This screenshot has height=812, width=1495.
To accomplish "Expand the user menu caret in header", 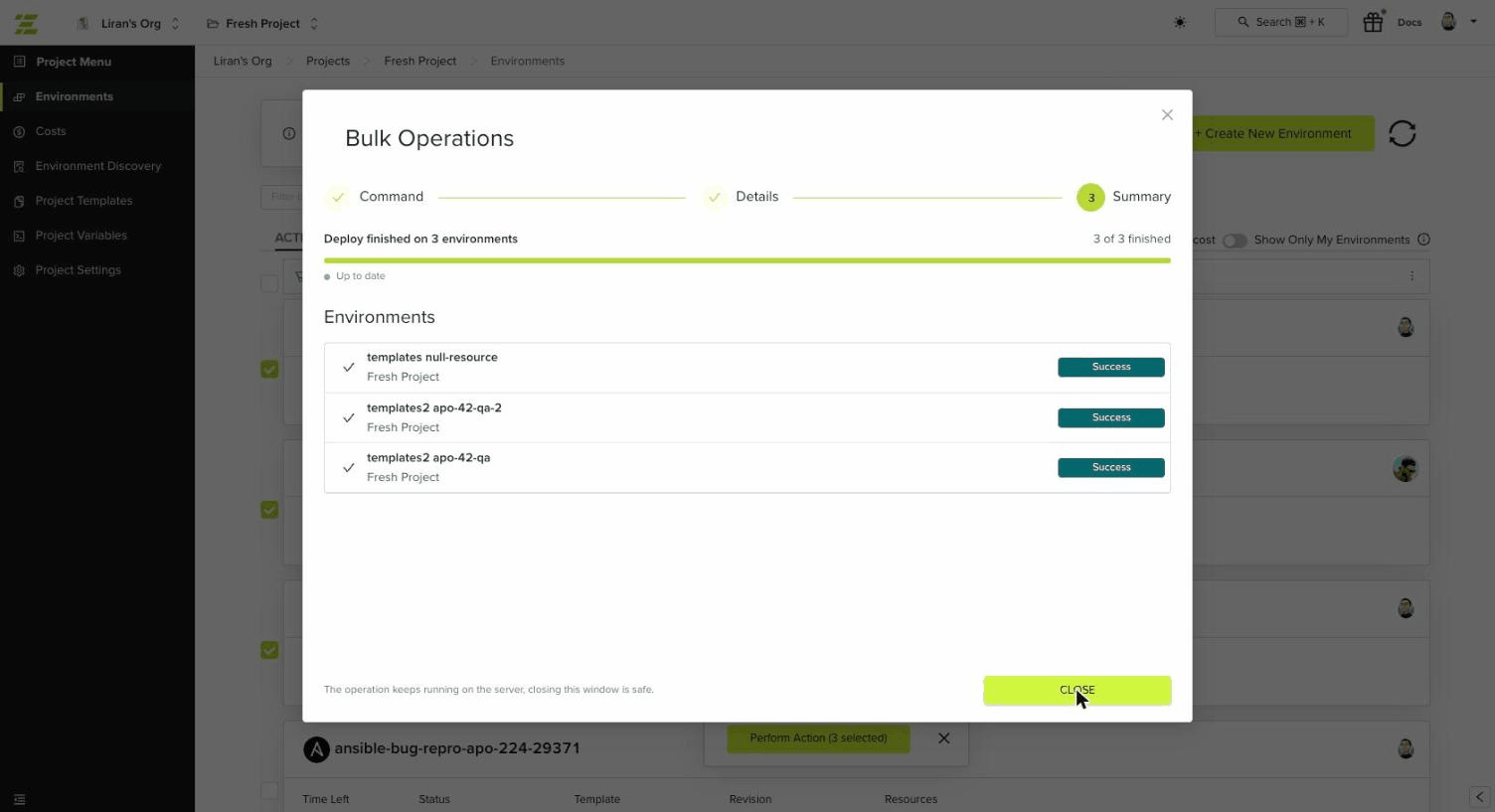I will 1473,22.
